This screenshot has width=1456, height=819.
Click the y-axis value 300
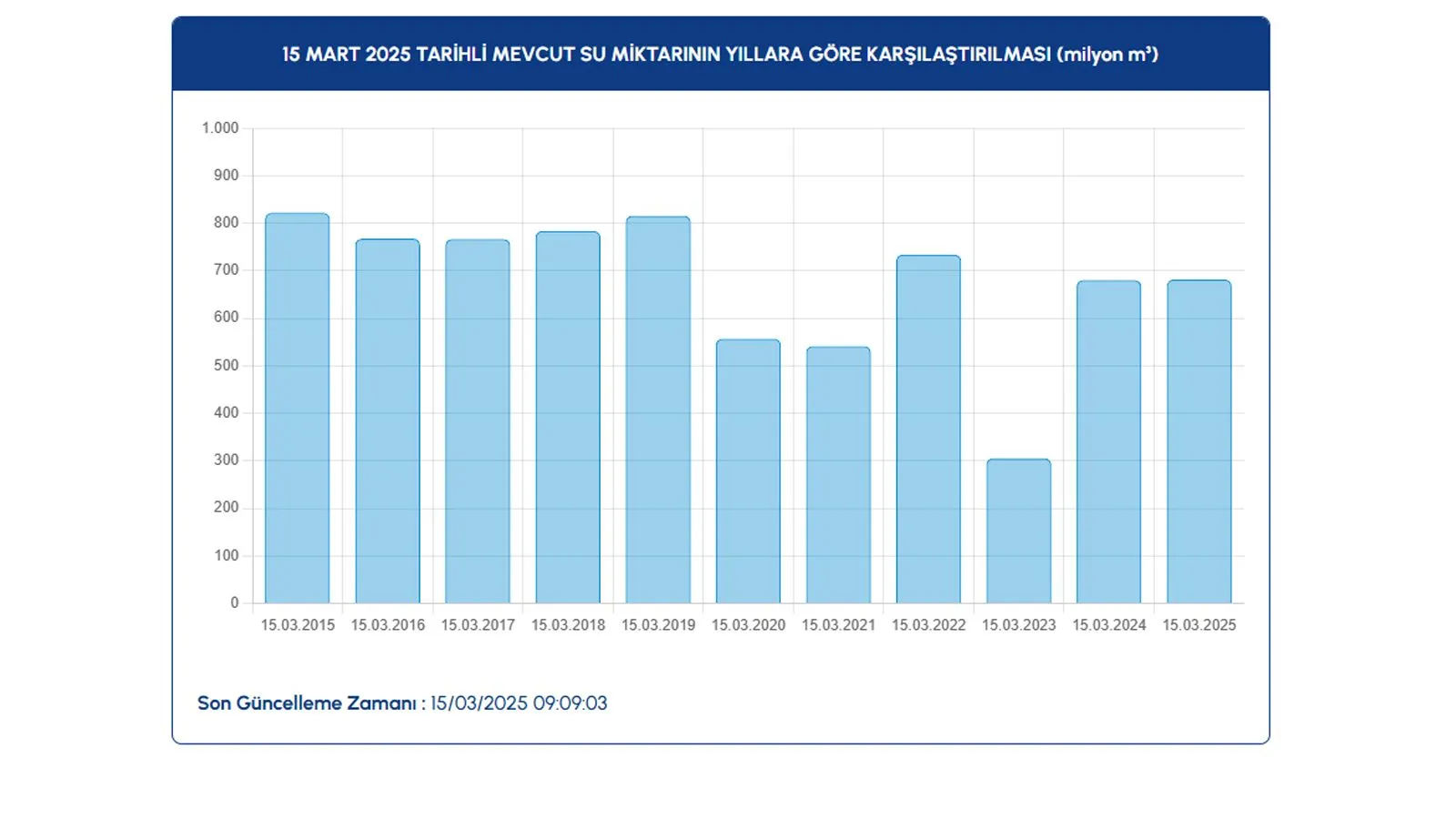pyautogui.click(x=227, y=460)
